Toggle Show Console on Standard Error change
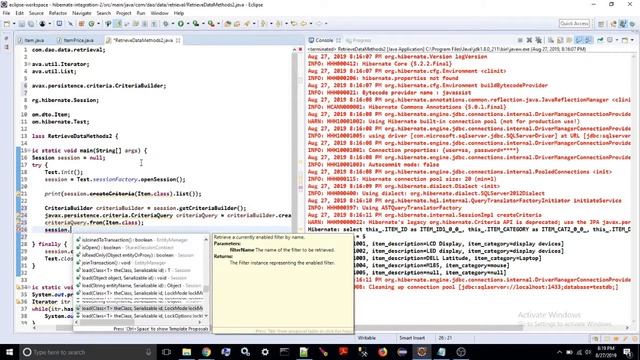The width and height of the screenshot is (640, 360). pos(588,40)
